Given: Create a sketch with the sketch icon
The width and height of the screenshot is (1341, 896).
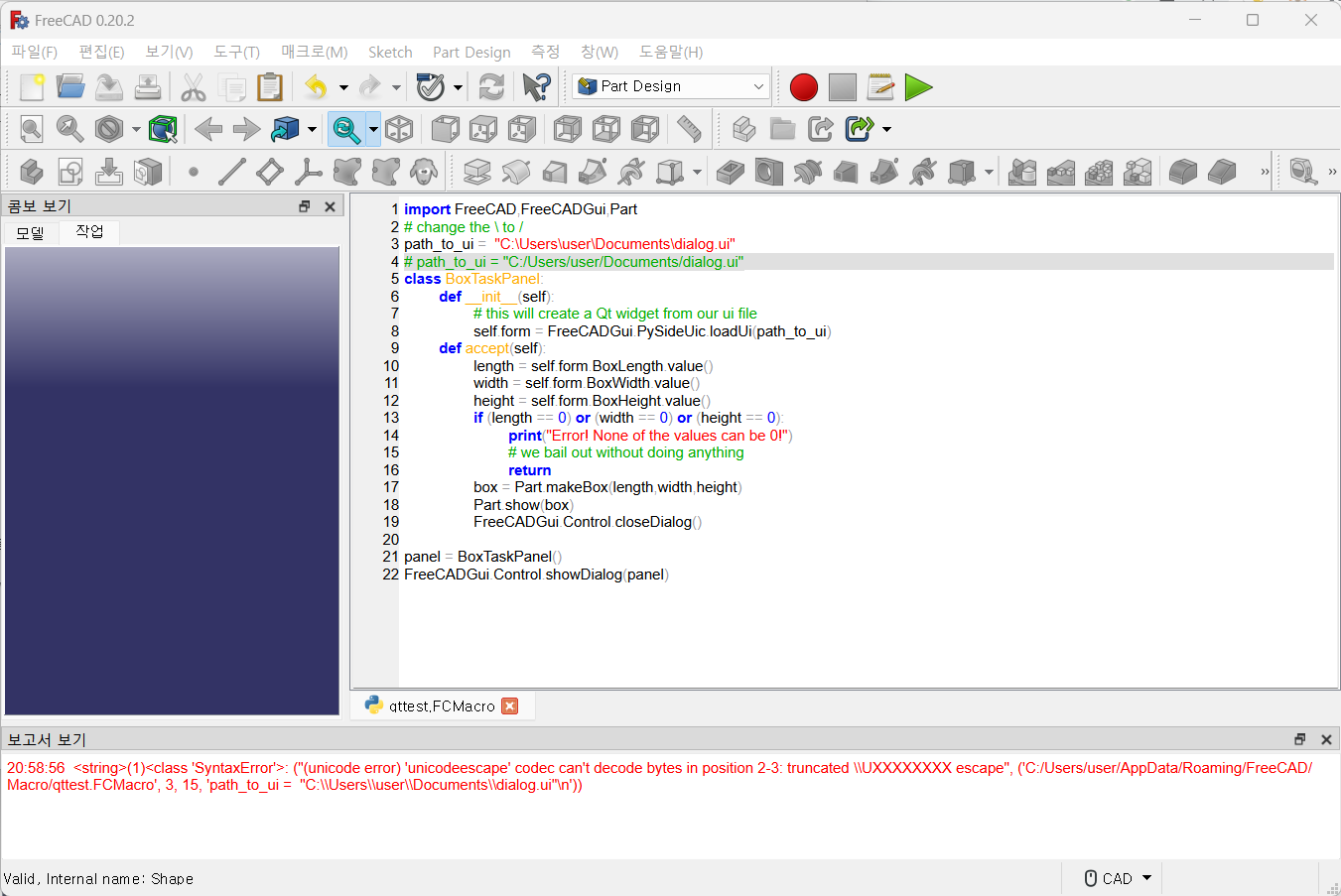Looking at the screenshot, I should 70,172.
